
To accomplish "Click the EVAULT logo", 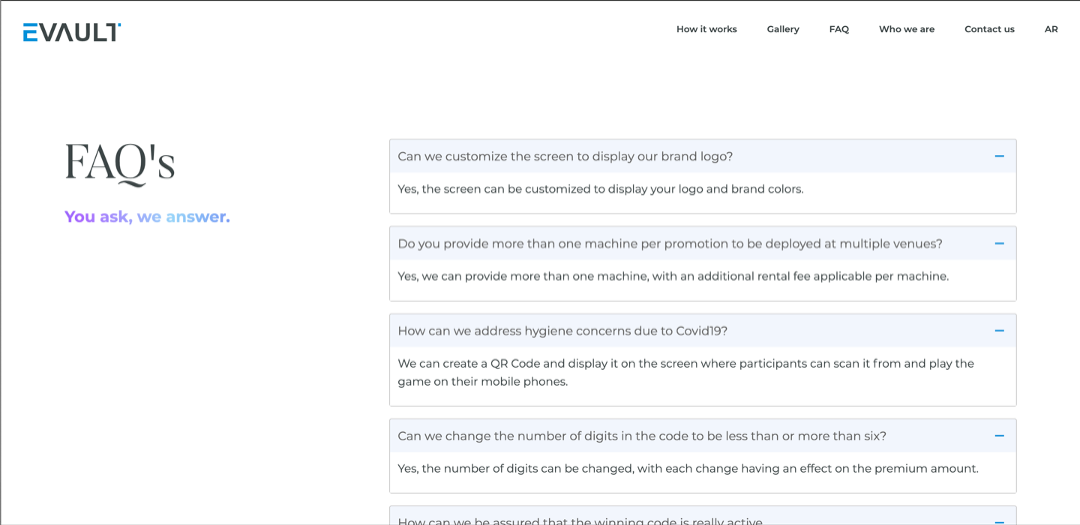I will pyautogui.click(x=72, y=32).
